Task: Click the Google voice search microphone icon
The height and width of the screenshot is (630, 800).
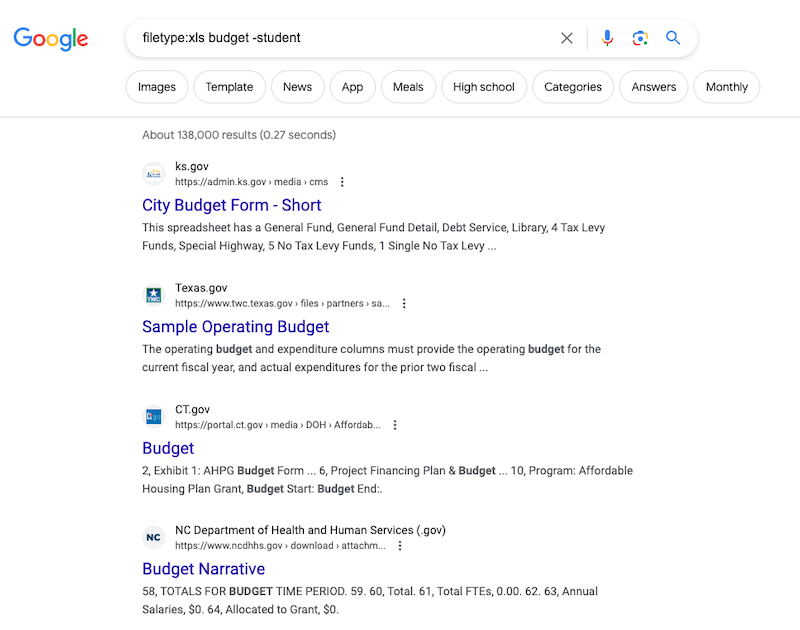Action: [607, 37]
